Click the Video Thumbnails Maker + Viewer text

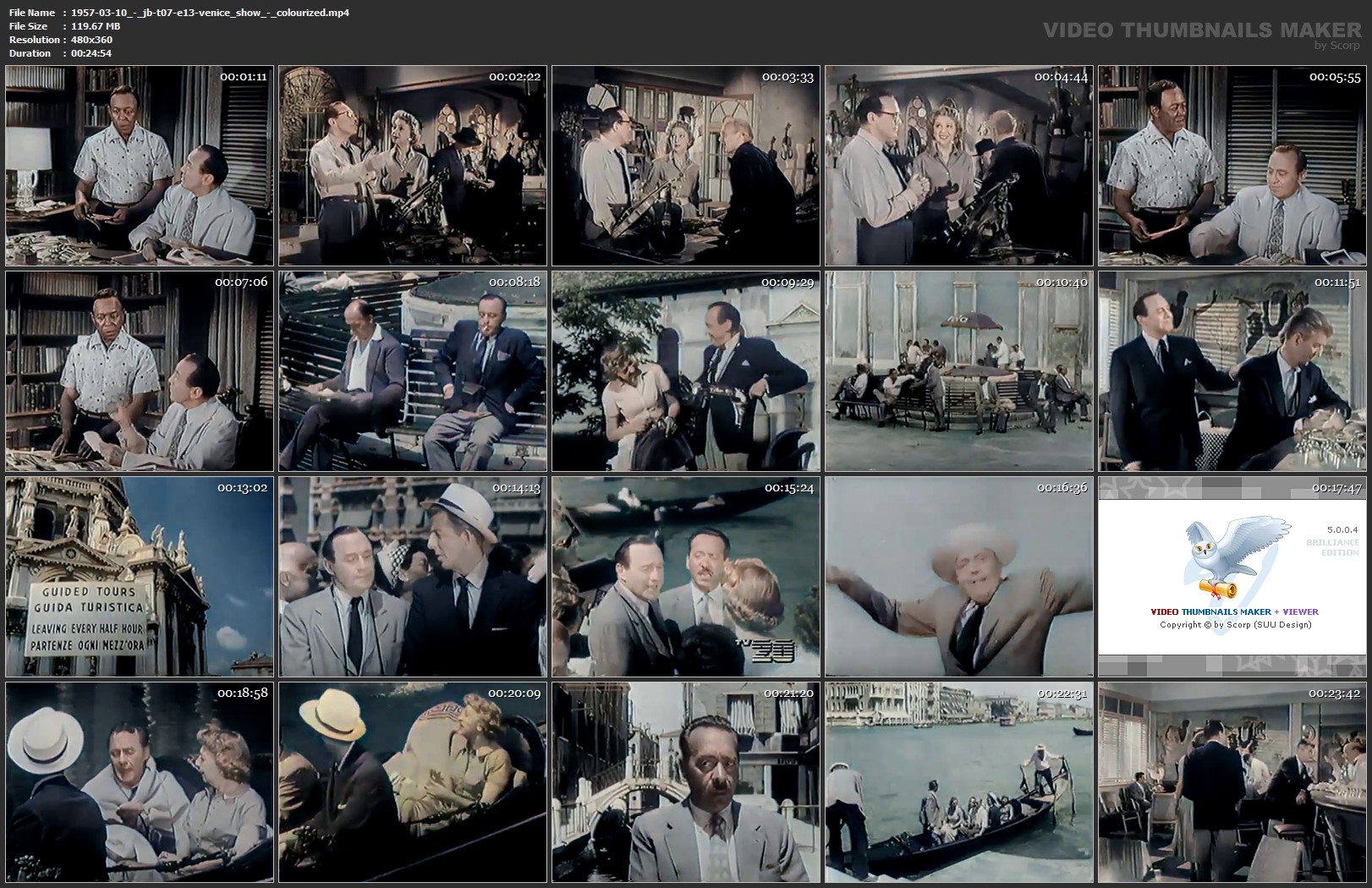1234,611
